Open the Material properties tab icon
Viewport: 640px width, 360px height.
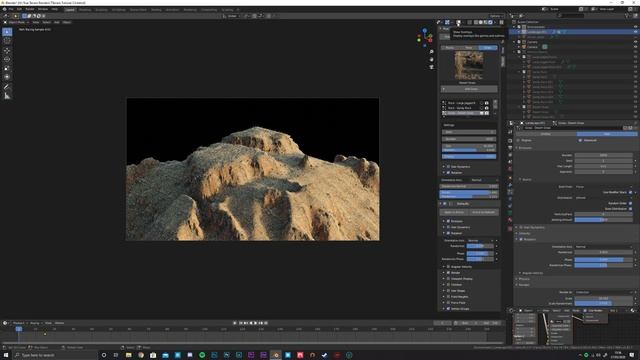510,220
